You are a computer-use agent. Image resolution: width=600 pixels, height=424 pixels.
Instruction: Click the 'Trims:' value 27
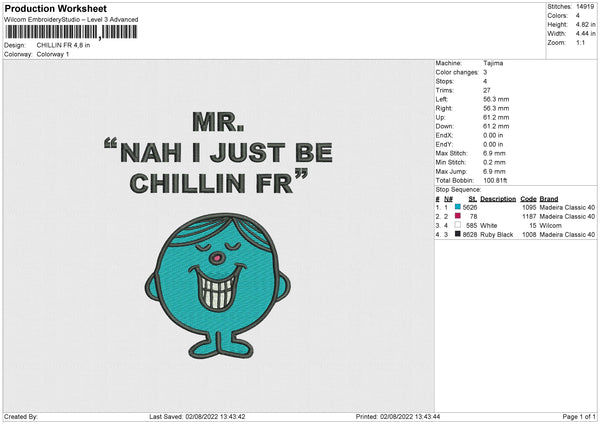(487, 90)
